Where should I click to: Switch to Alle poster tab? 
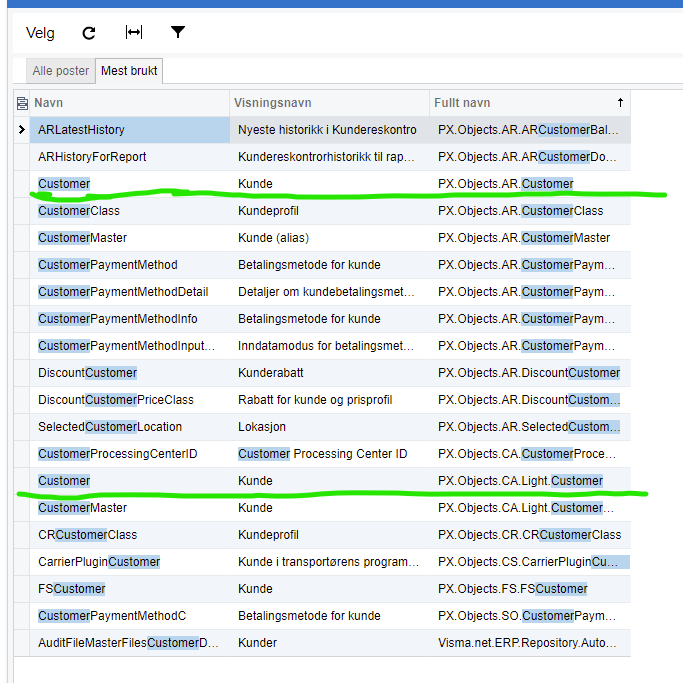pyautogui.click(x=61, y=71)
